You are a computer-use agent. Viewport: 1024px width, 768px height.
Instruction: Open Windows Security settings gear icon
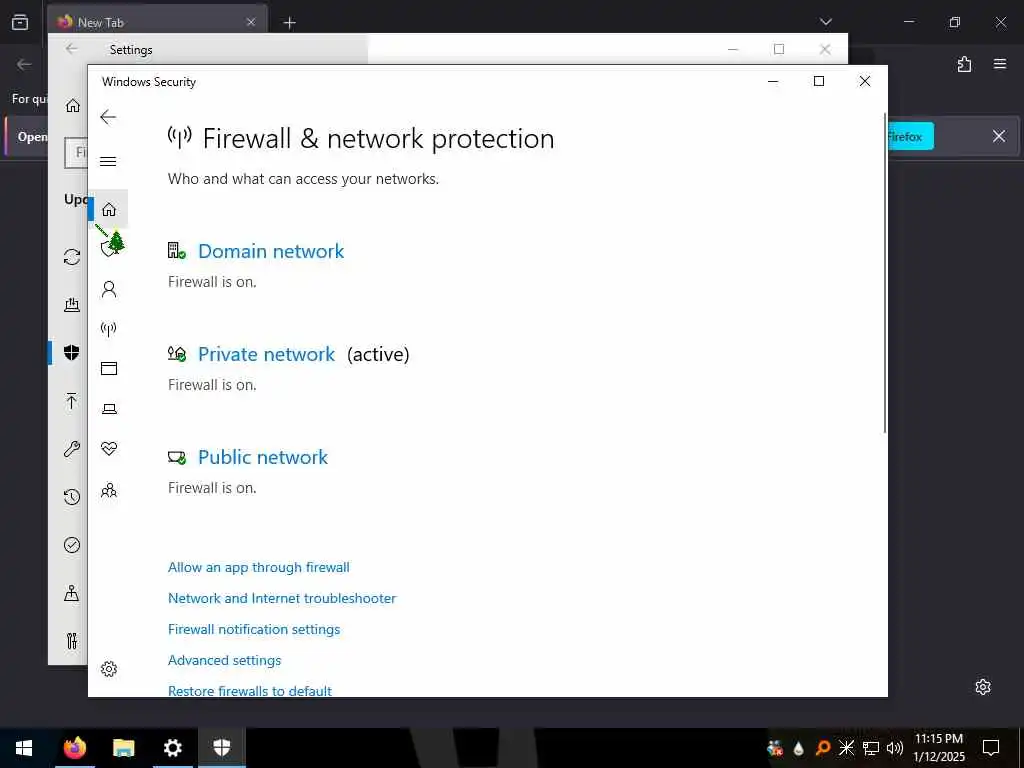tap(109, 669)
